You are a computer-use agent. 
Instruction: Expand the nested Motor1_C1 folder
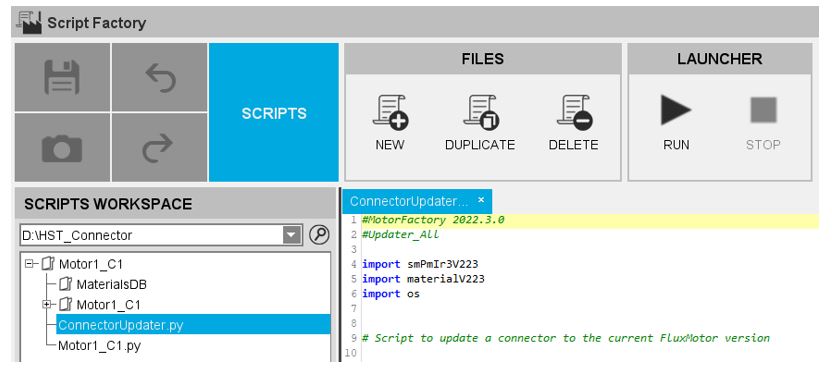point(47,305)
